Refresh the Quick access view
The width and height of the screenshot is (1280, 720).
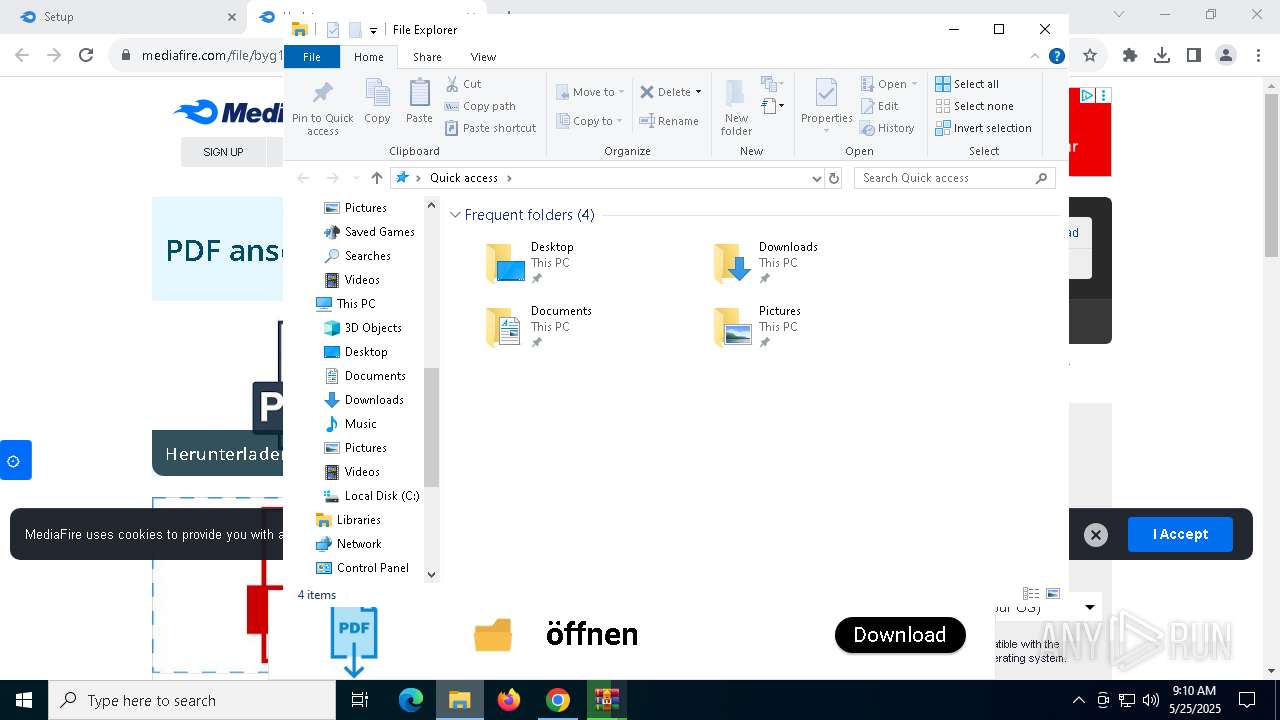click(x=835, y=178)
